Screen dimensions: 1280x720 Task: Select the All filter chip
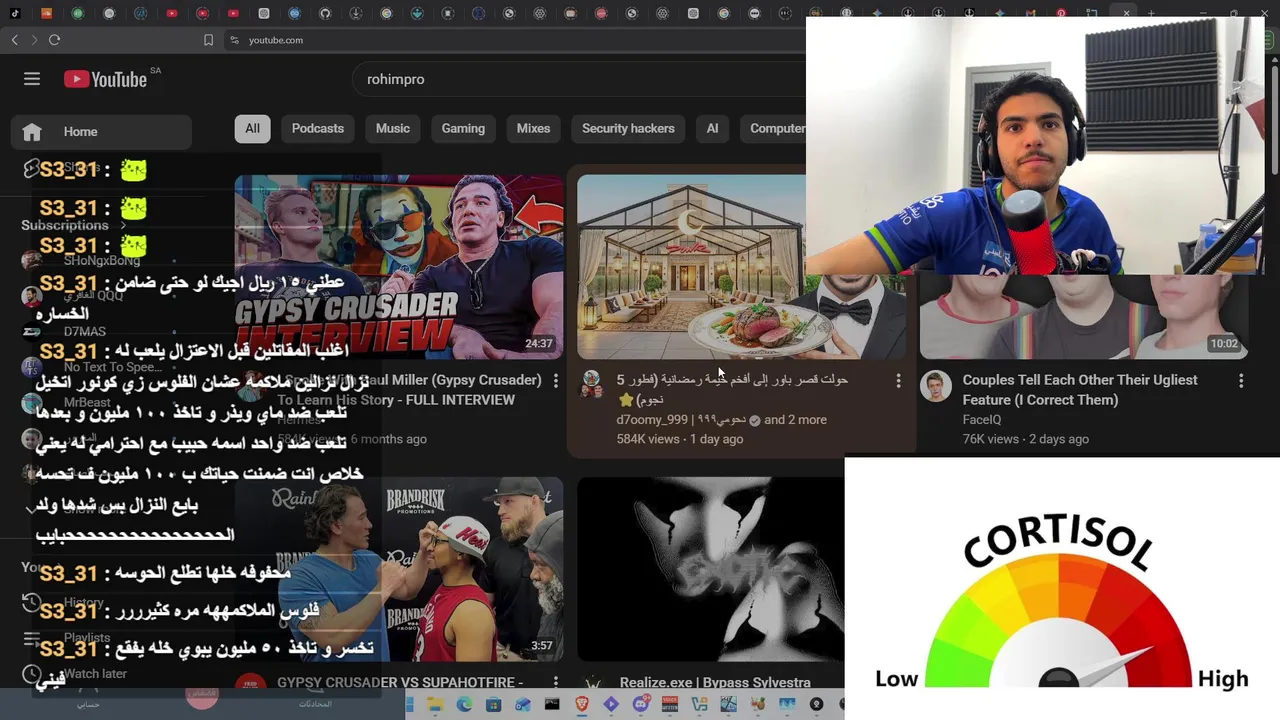[x=252, y=128]
